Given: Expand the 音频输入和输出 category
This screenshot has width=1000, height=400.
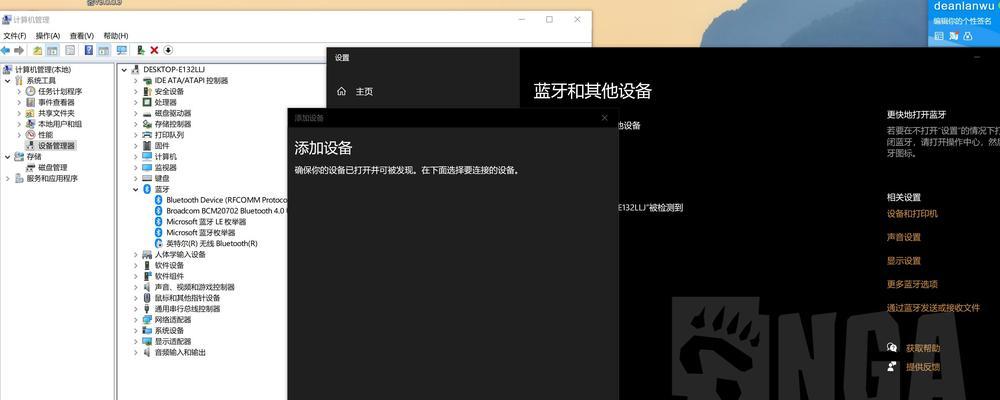Looking at the screenshot, I should [136, 352].
